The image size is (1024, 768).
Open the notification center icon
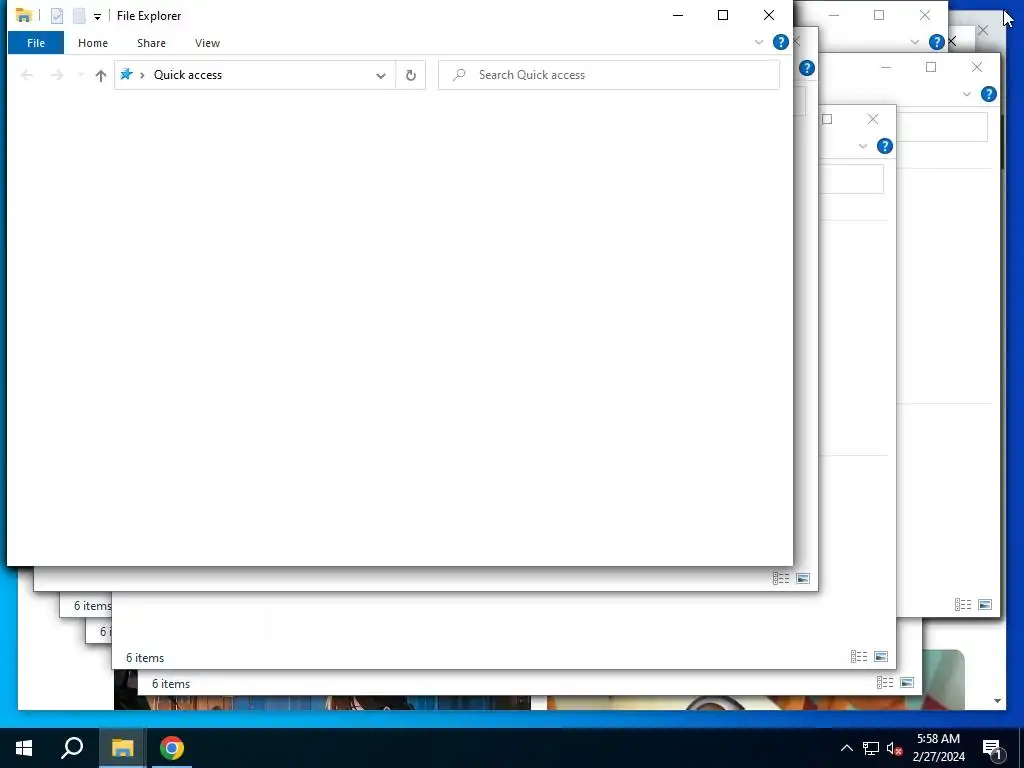coord(993,749)
